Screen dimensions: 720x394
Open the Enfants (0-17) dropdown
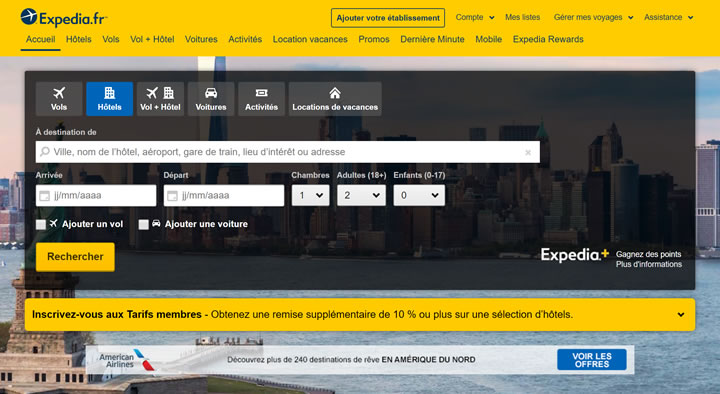click(x=419, y=195)
